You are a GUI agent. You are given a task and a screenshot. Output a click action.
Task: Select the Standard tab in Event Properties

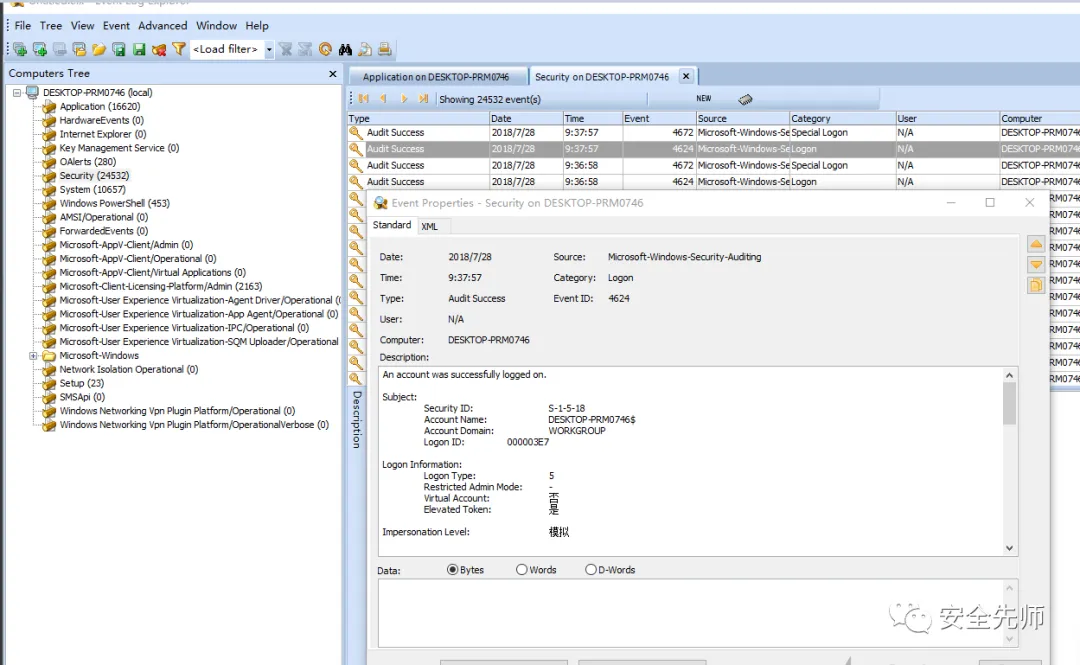(x=392, y=225)
